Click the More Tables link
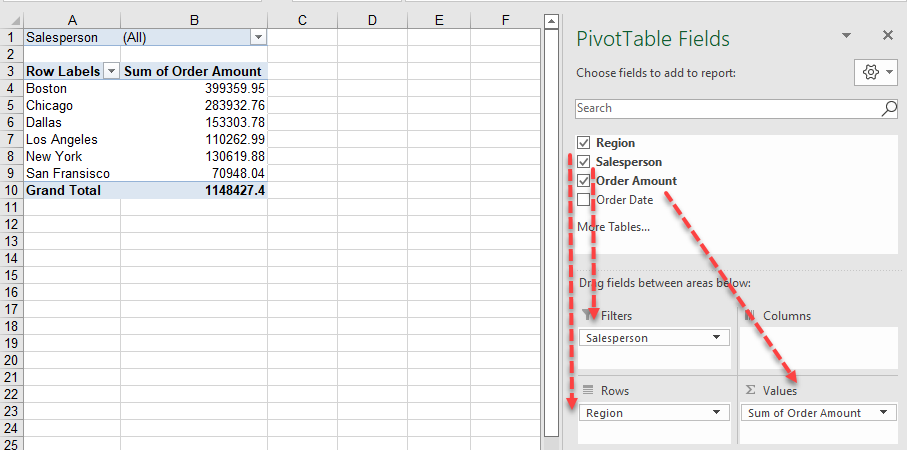This screenshot has width=907, height=450. (613, 227)
